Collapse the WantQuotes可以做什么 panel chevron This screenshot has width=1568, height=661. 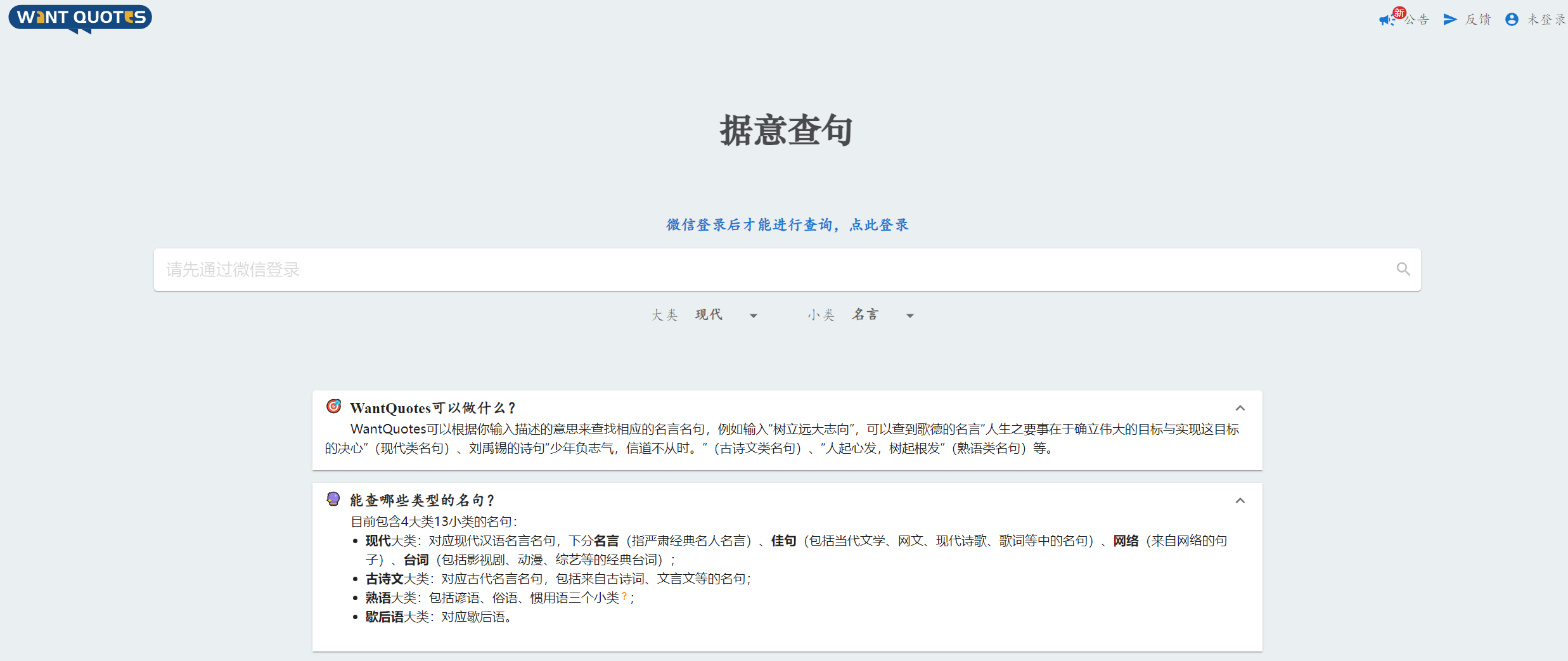click(x=1240, y=408)
